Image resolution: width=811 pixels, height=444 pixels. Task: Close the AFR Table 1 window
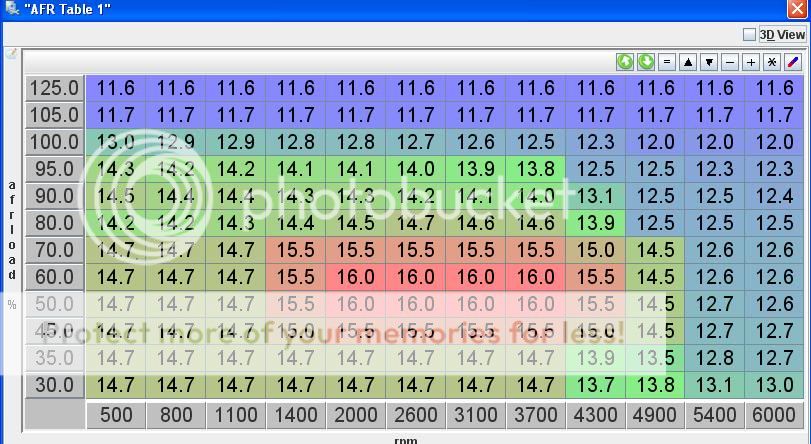[796, 9]
